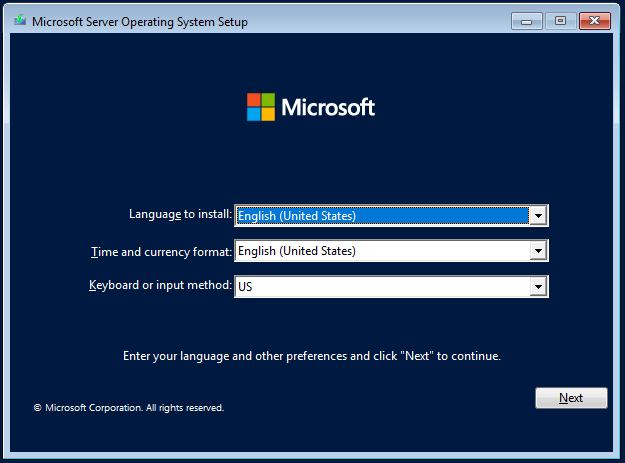Click the "Microsoft Server Operating System Setup" title
The width and height of the screenshot is (625, 463).
[x=140, y=22]
